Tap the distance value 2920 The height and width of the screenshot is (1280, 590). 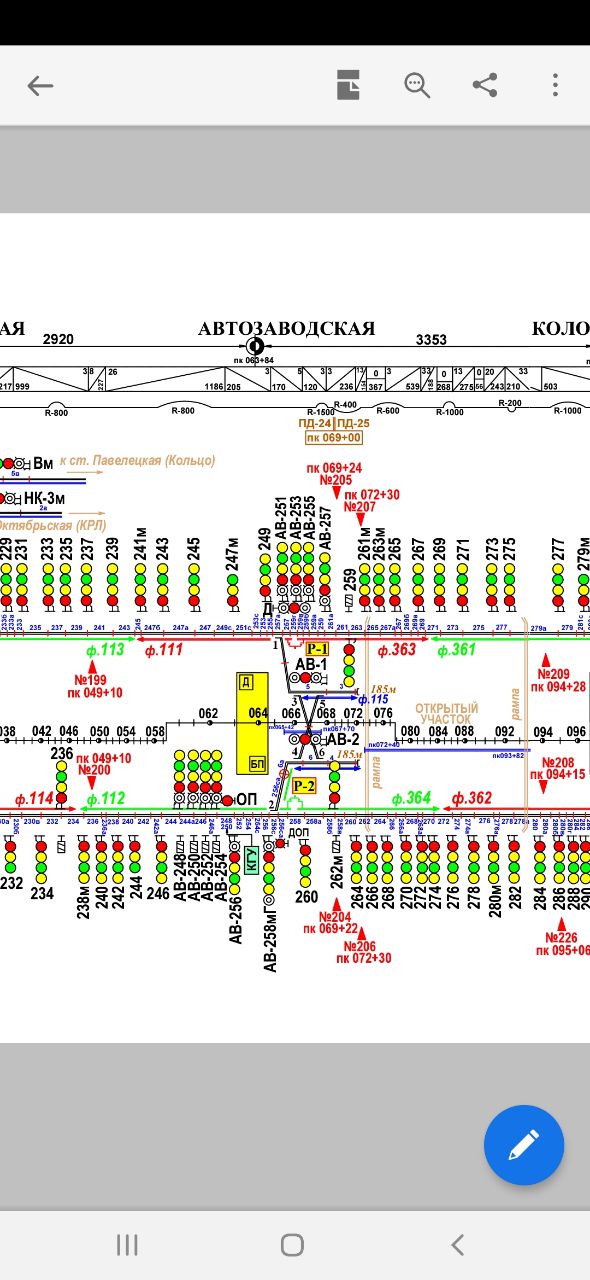point(58,340)
